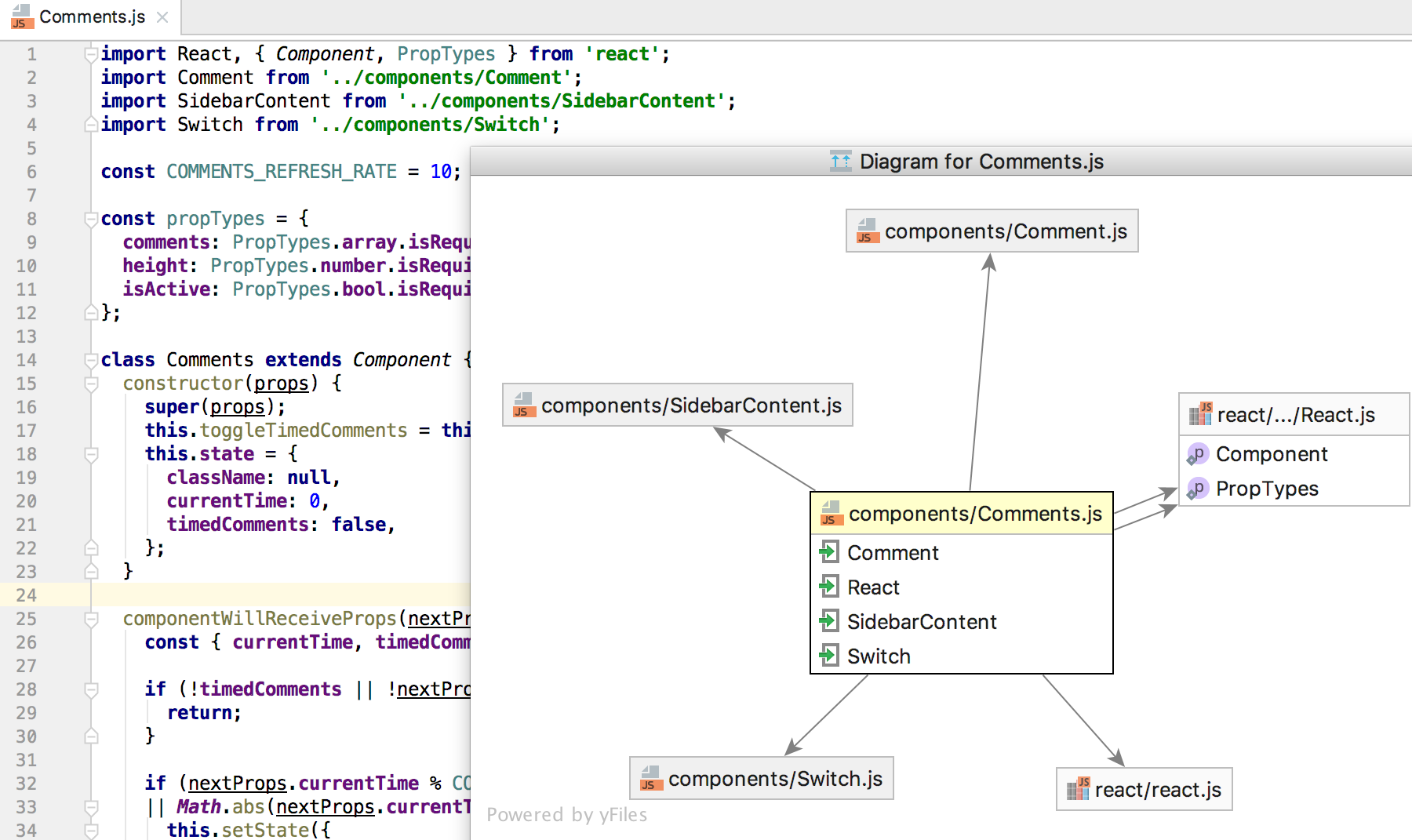Click line number 24 in gutter

26,595
